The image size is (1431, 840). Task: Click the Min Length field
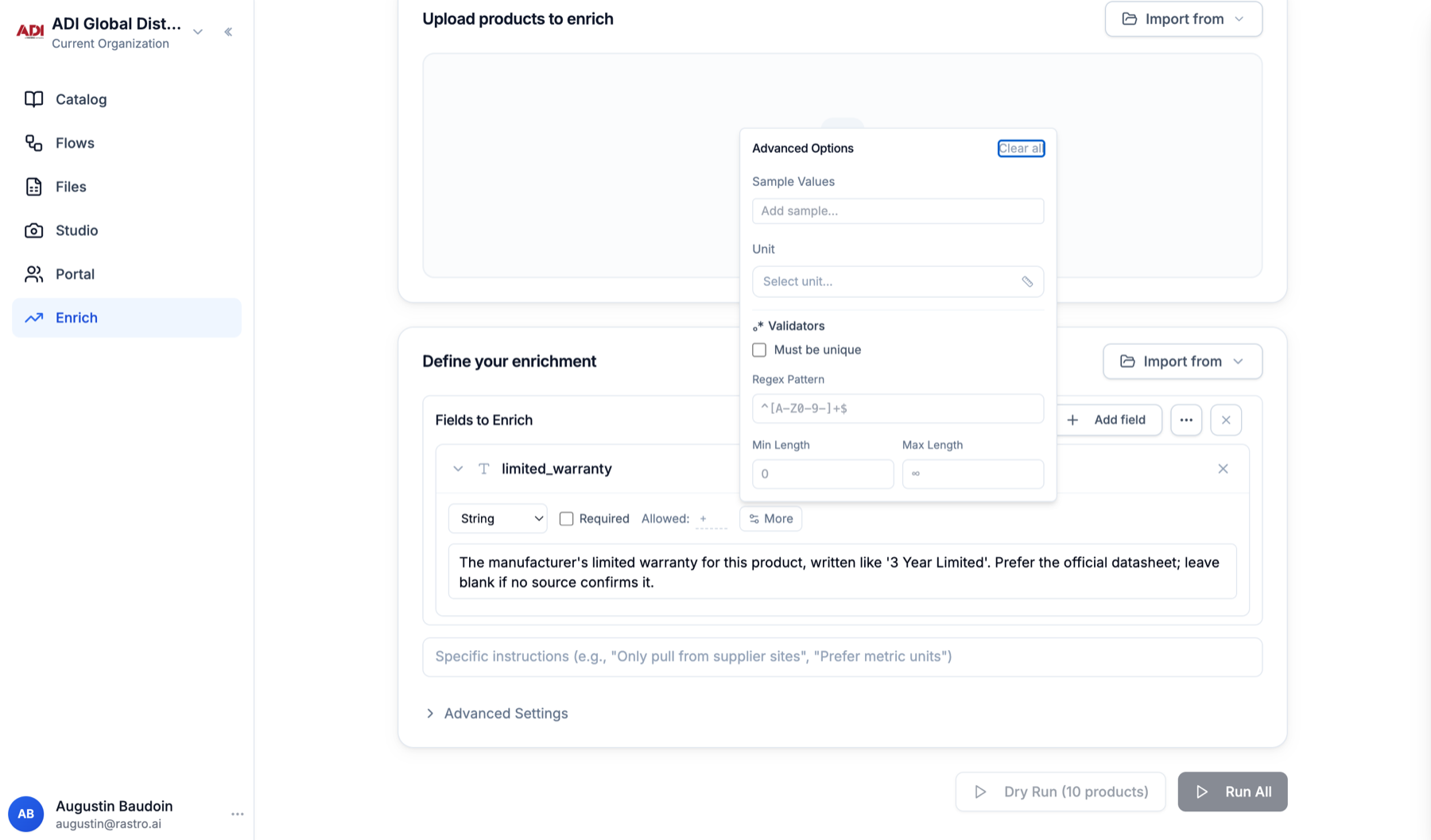click(x=823, y=474)
